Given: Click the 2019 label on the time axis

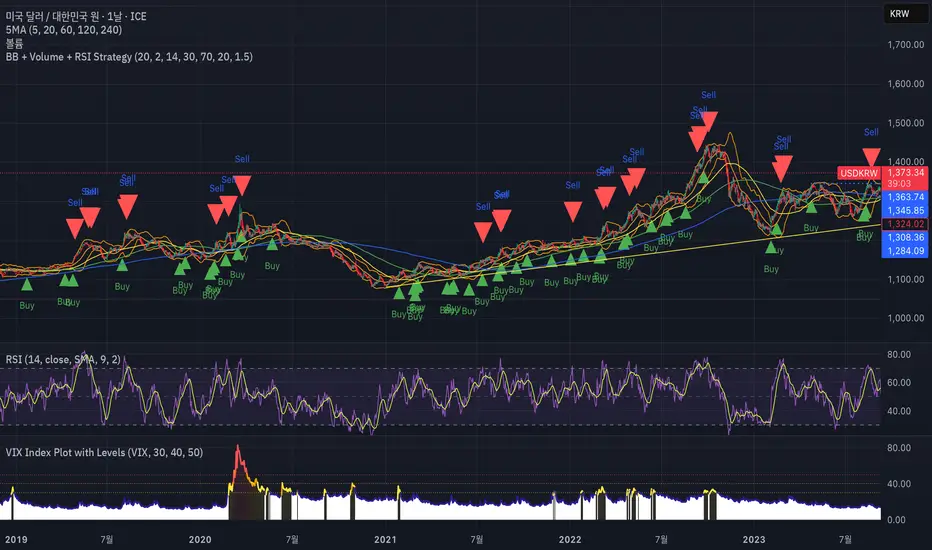Looking at the screenshot, I should (x=16, y=539).
